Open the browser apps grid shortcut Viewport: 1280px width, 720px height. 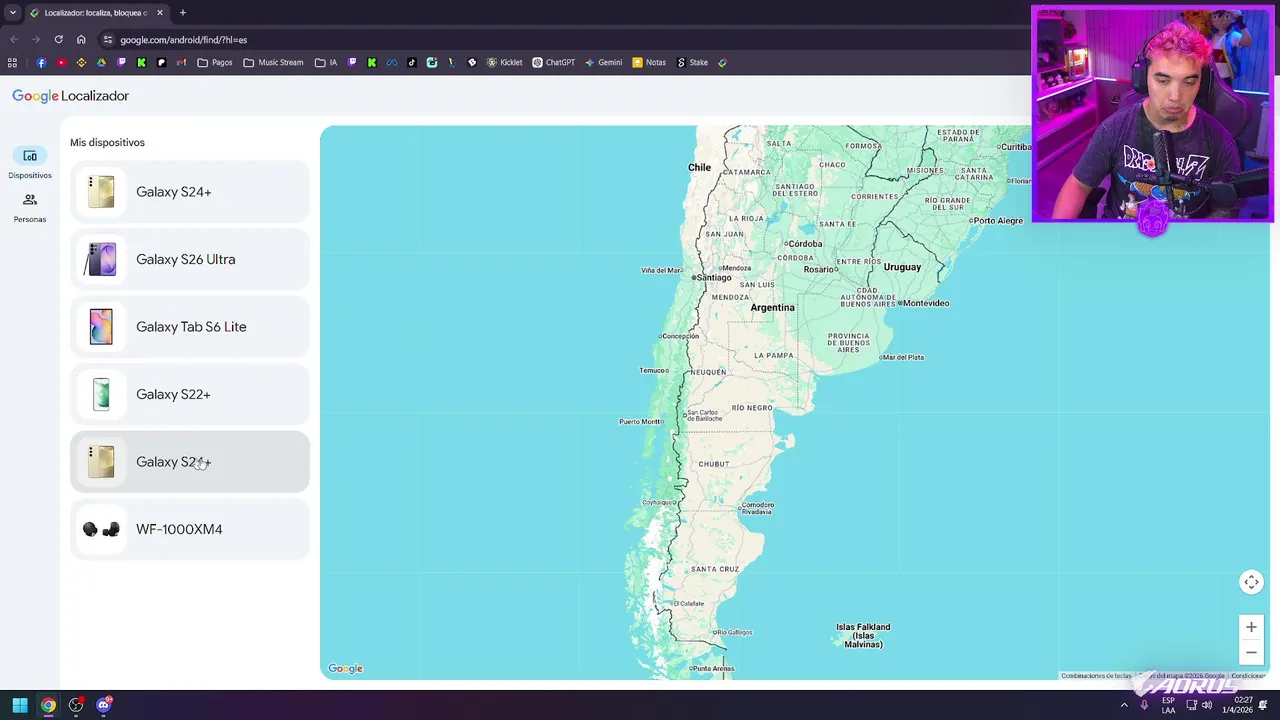coord(12,62)
